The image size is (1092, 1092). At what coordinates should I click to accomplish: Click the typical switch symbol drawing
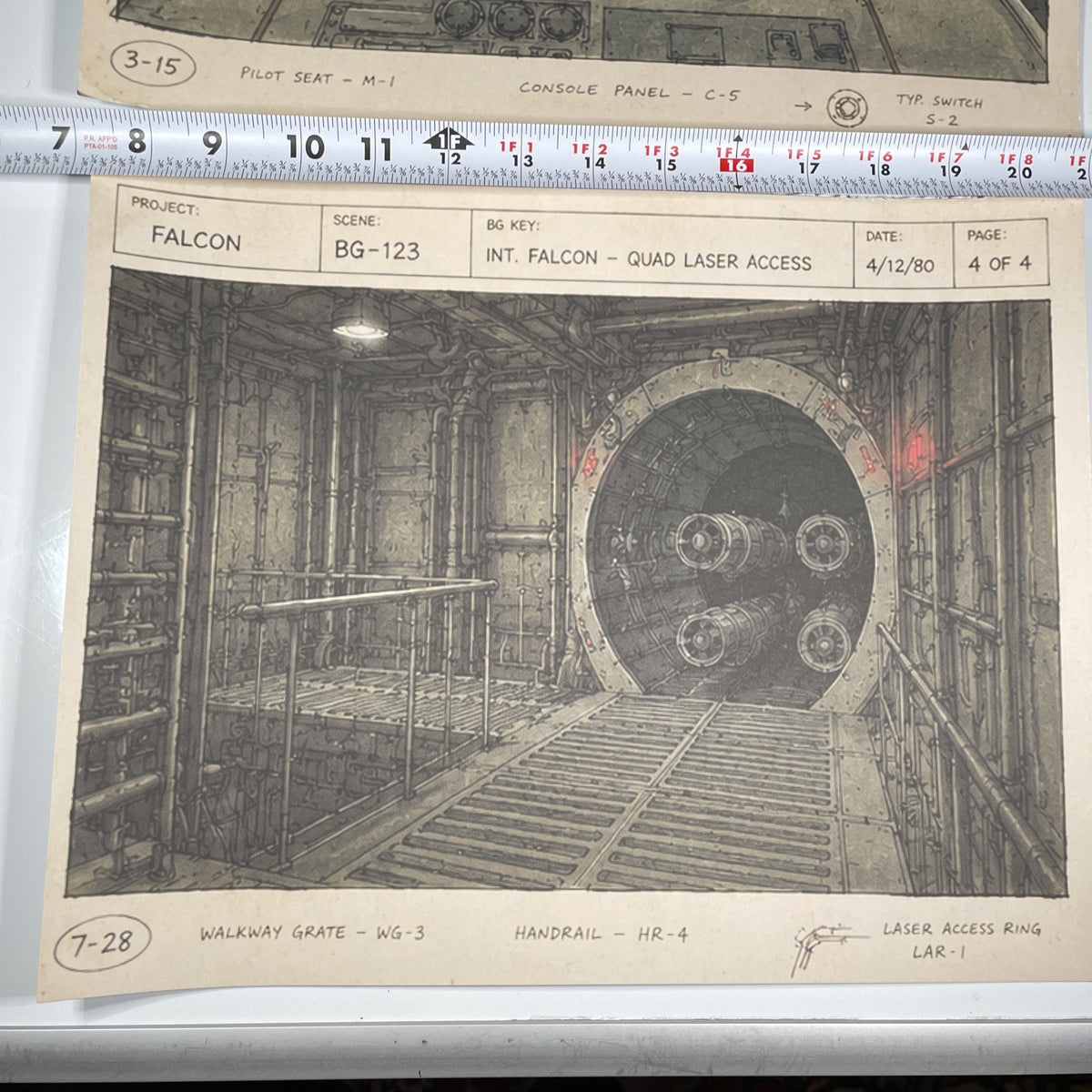847,107
